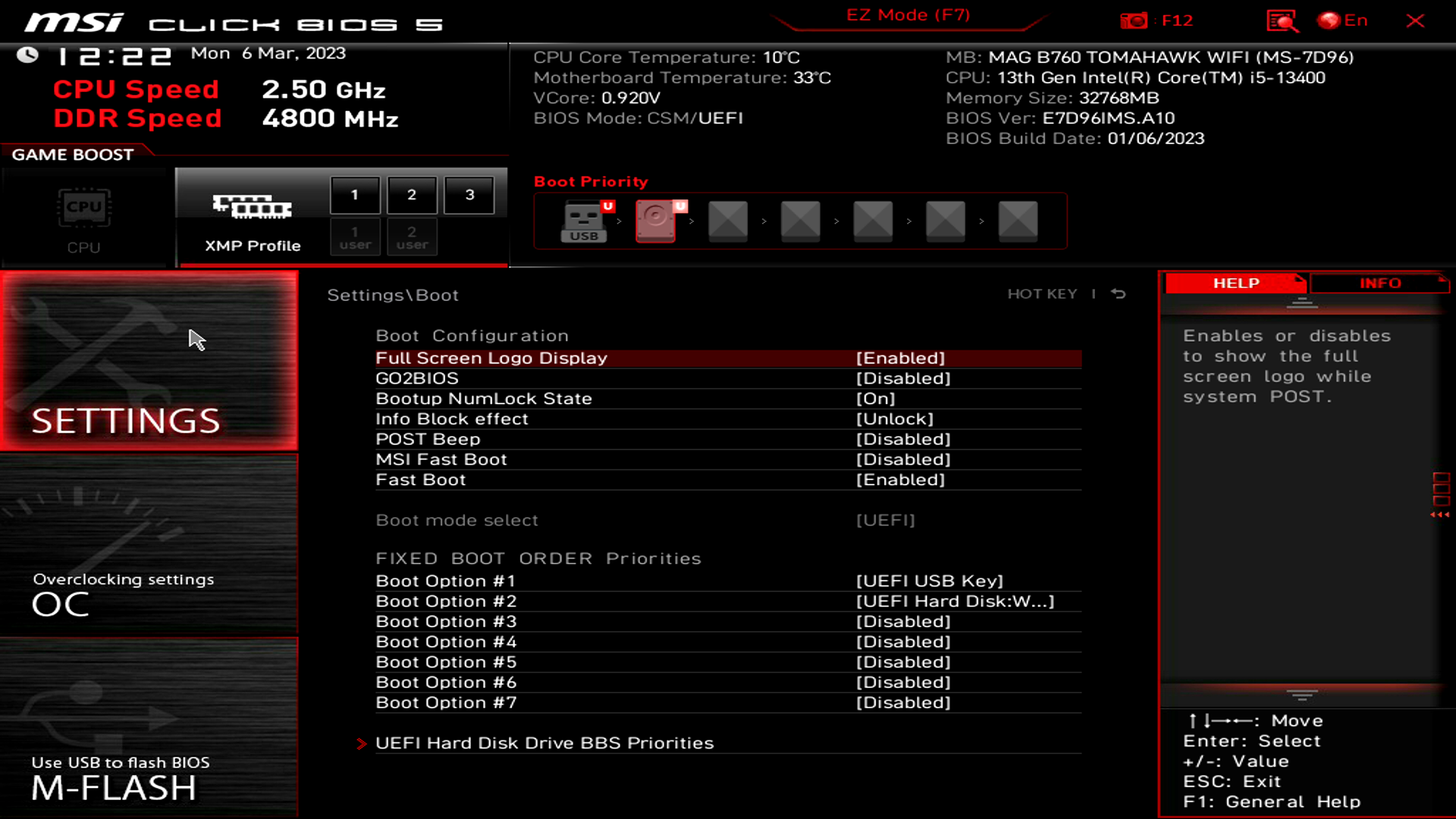
Task: Select XMP Profile slot 2
Action: 412,193
